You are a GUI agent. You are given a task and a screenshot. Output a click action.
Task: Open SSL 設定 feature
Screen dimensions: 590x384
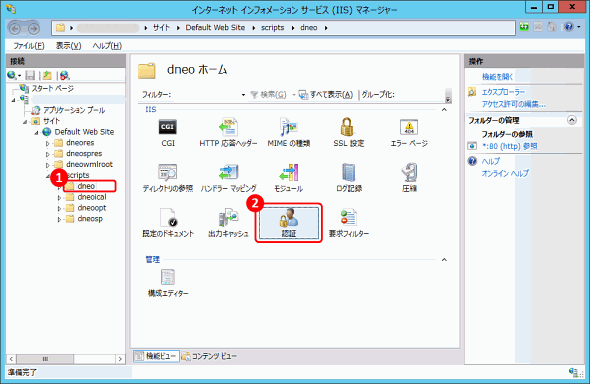point(348,132)
